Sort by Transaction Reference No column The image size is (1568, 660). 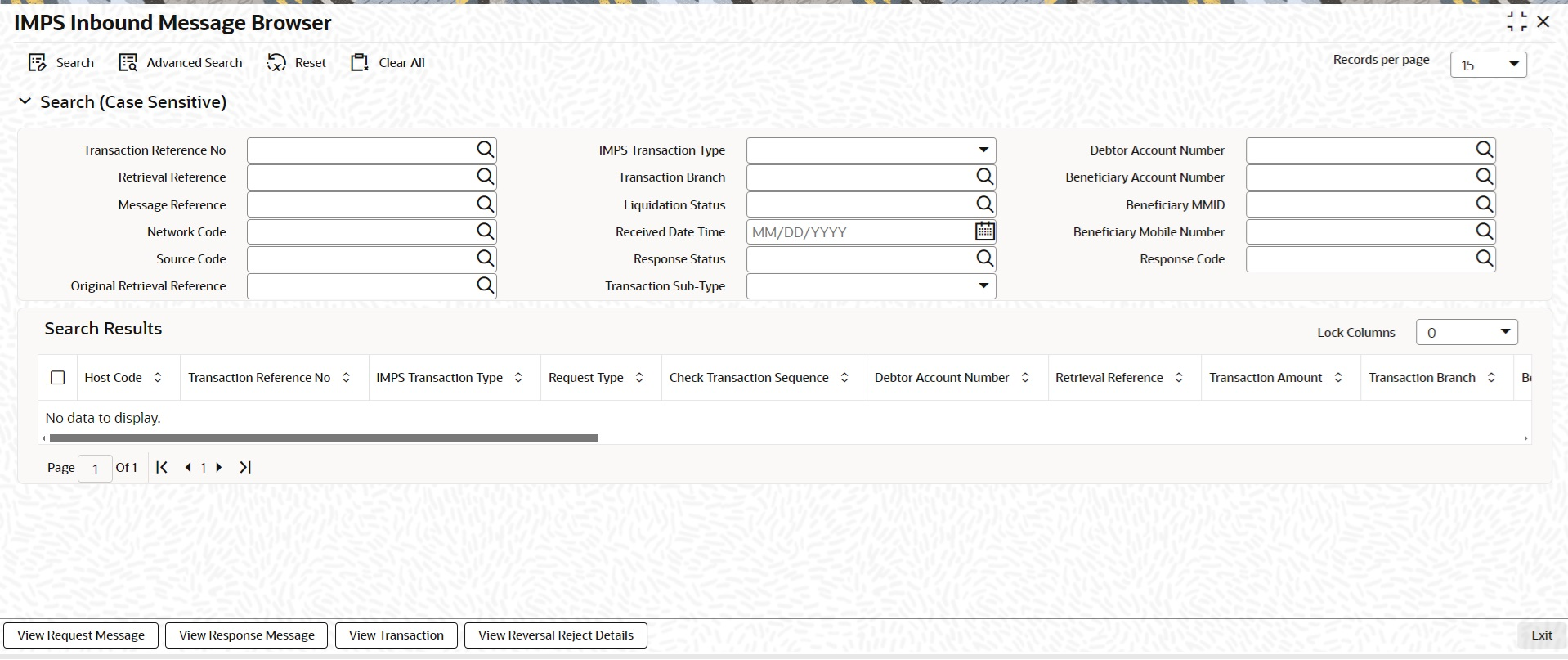pyautogui.click(x=346, y=378)
